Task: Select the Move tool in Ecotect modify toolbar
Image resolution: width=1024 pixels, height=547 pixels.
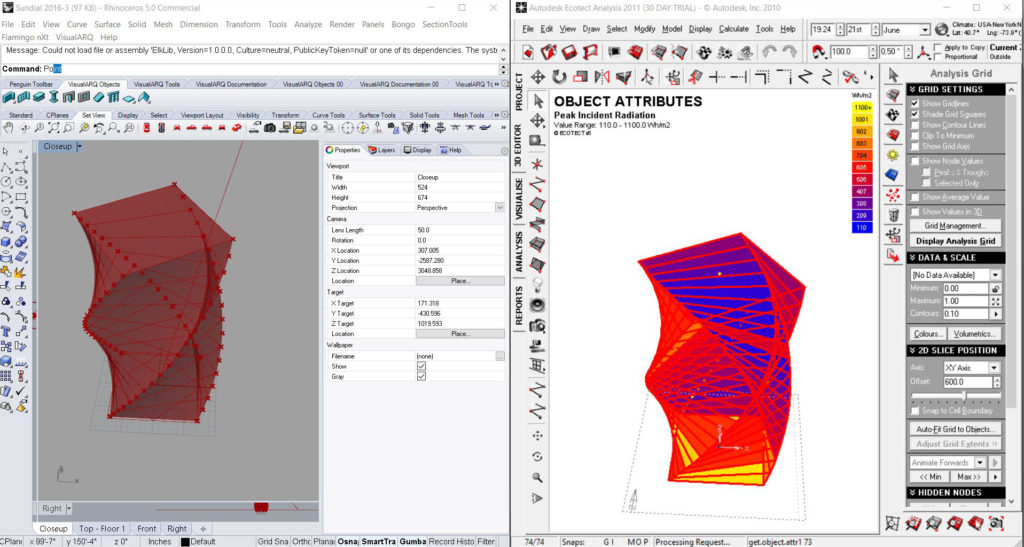Action: coord(537,78)
